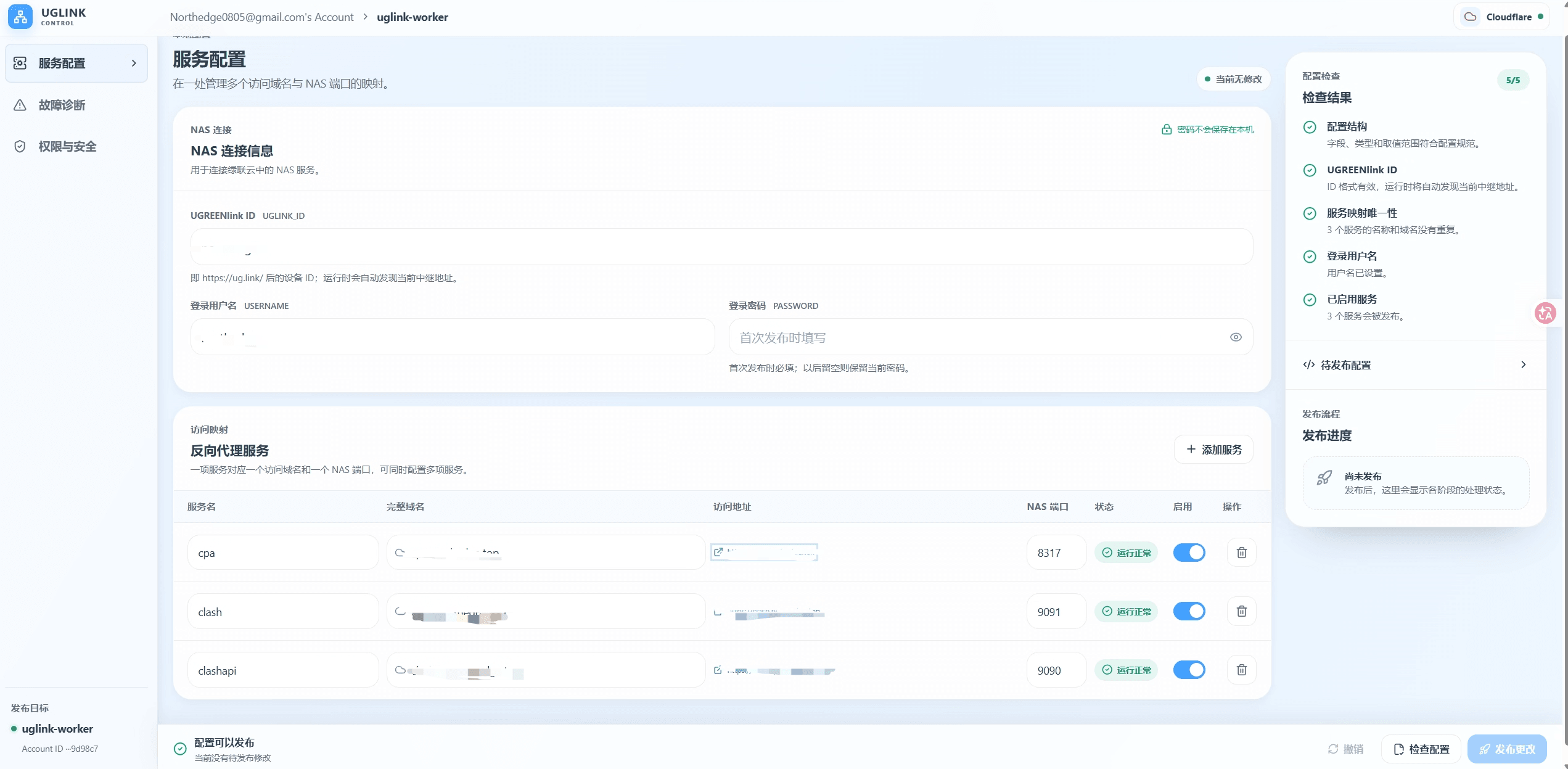Click the lock icon beside 密码不会保存在本机
The height and width of the screenshot is (769, 1568).
(1167, 130)
